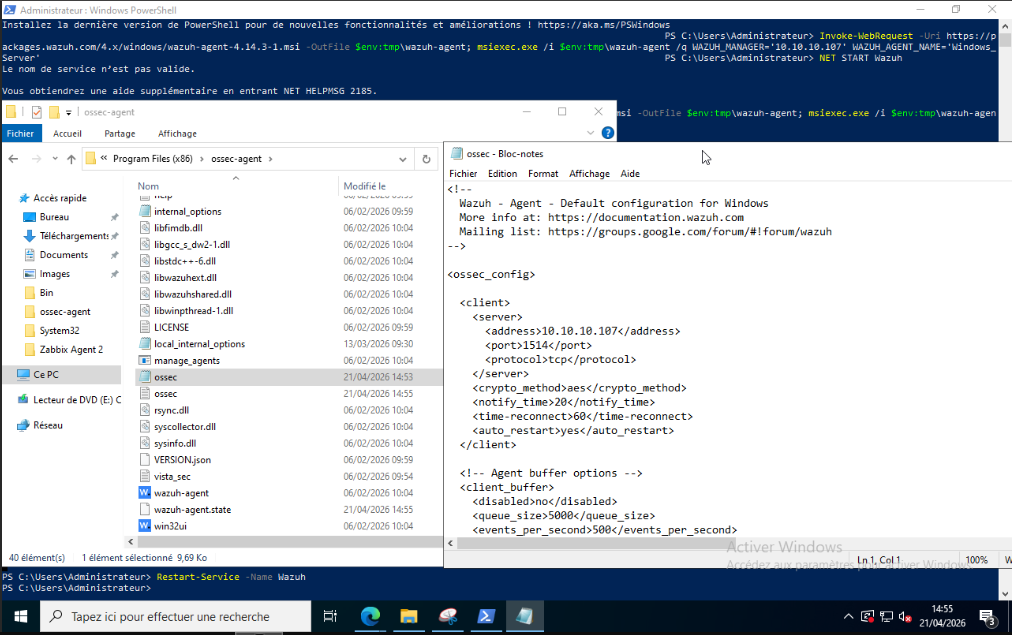The width and height of the screenshot is (1012, 635).
Task: Select Accès rapide in navigation pane
Action: pos(59,198)
